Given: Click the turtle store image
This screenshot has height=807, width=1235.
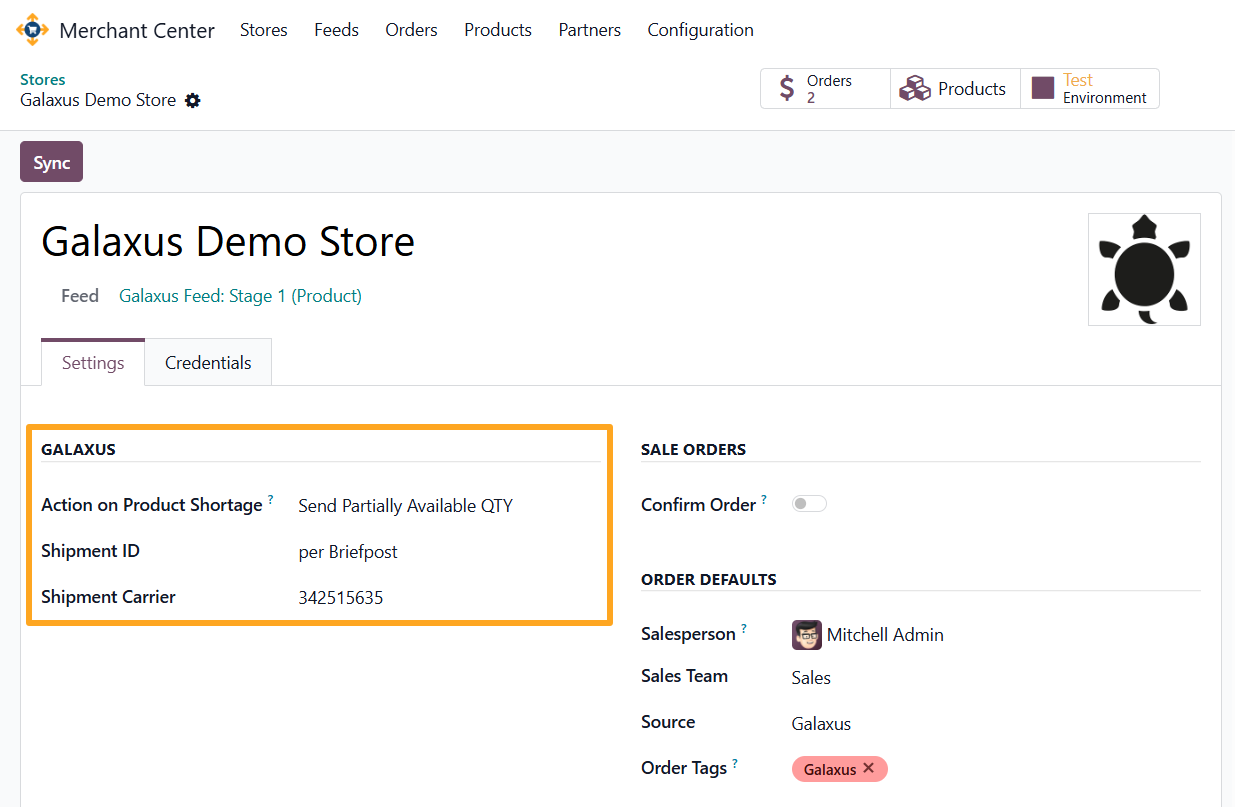Looking at the screenshot, I should pos(1144,269).
